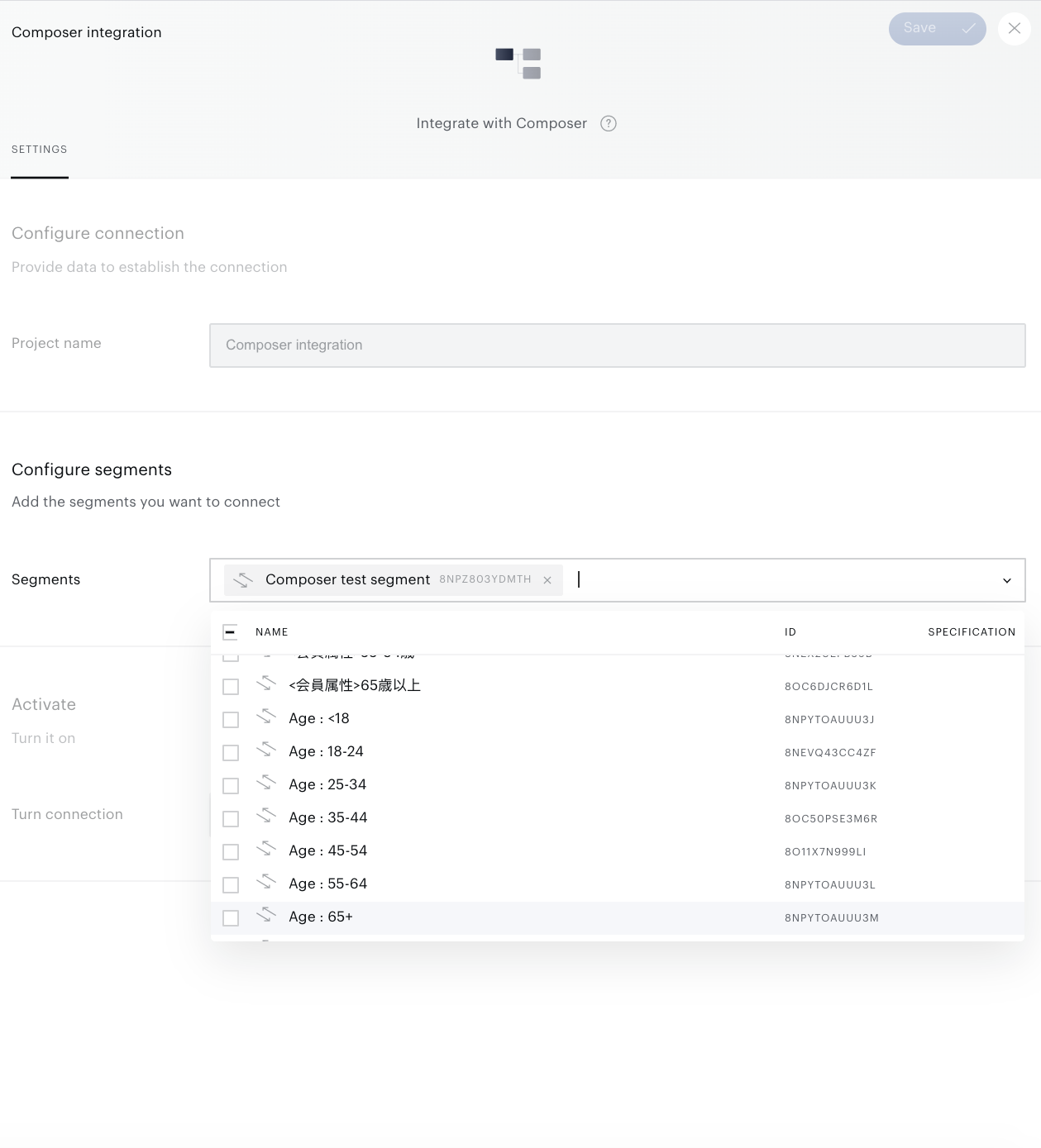The height and width of the screenshot is (1148, 1041).
Task: Check the Age : 55-64 segment
Action: coord(231,885)
